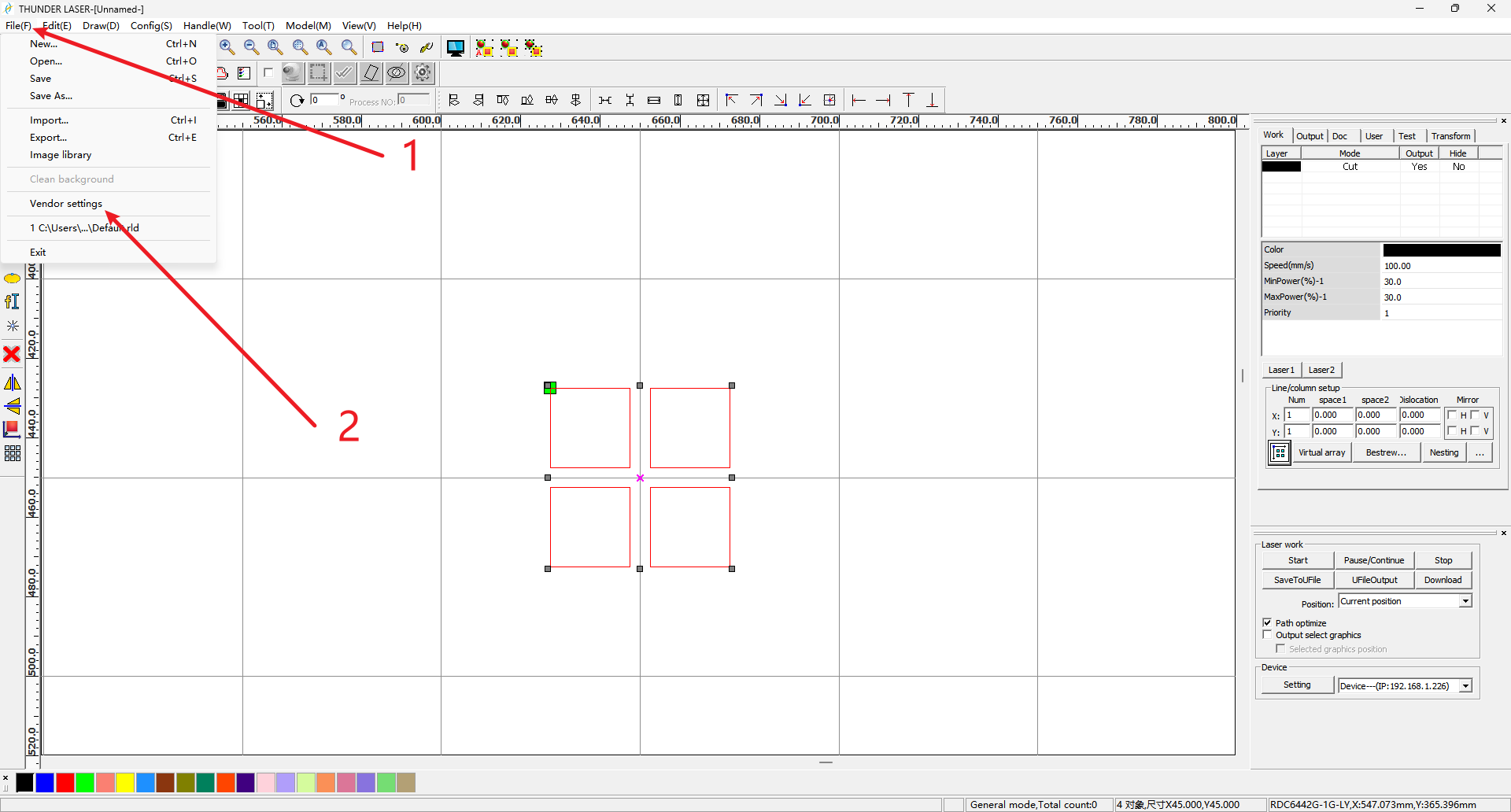Click the red X delete icon
The width and height of the screenshot is (1511, 812).
pos(12,354)
